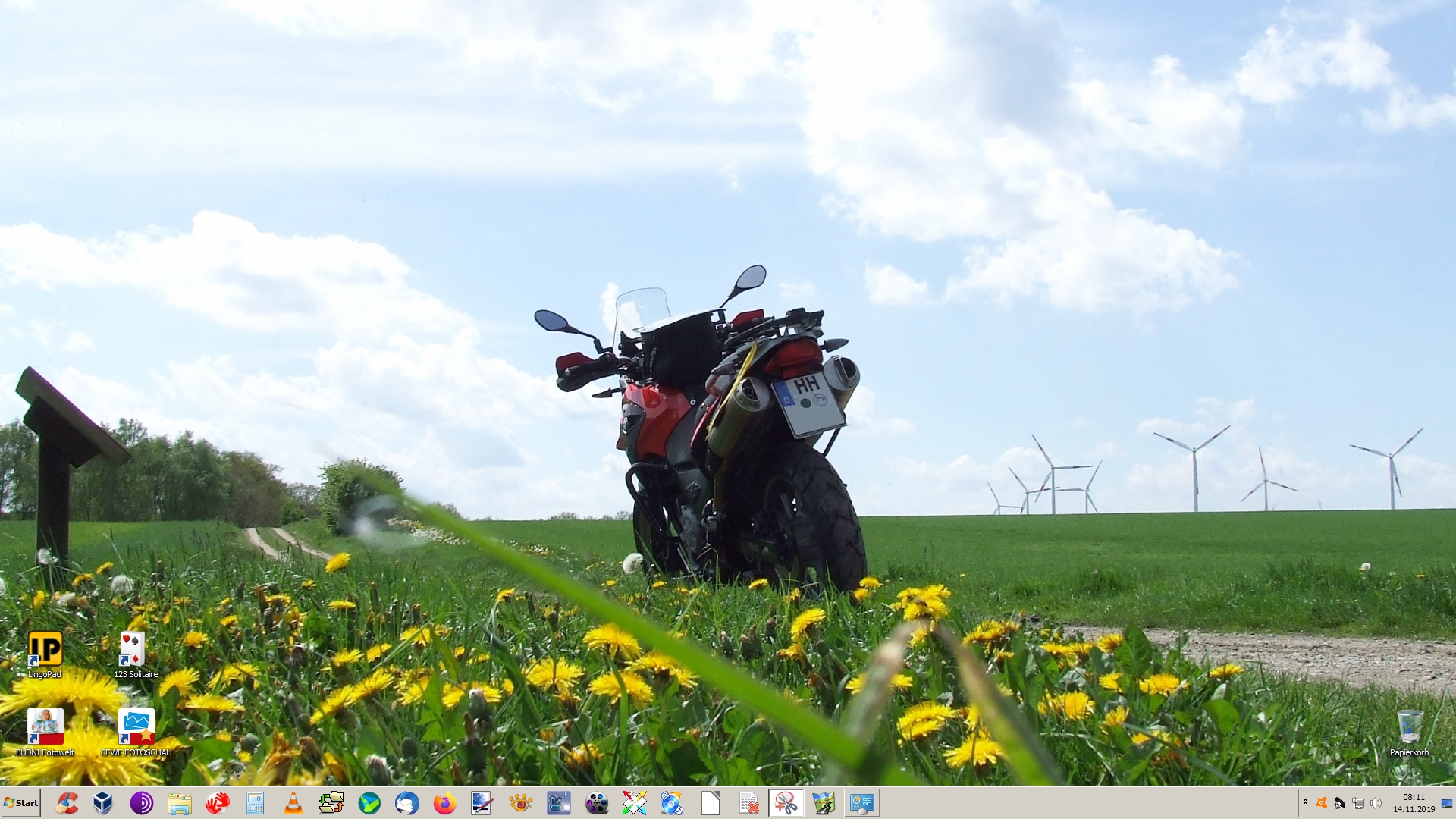Launch VLC media player
Viewport: 1456px width, 819px height.
coord(293,803)
